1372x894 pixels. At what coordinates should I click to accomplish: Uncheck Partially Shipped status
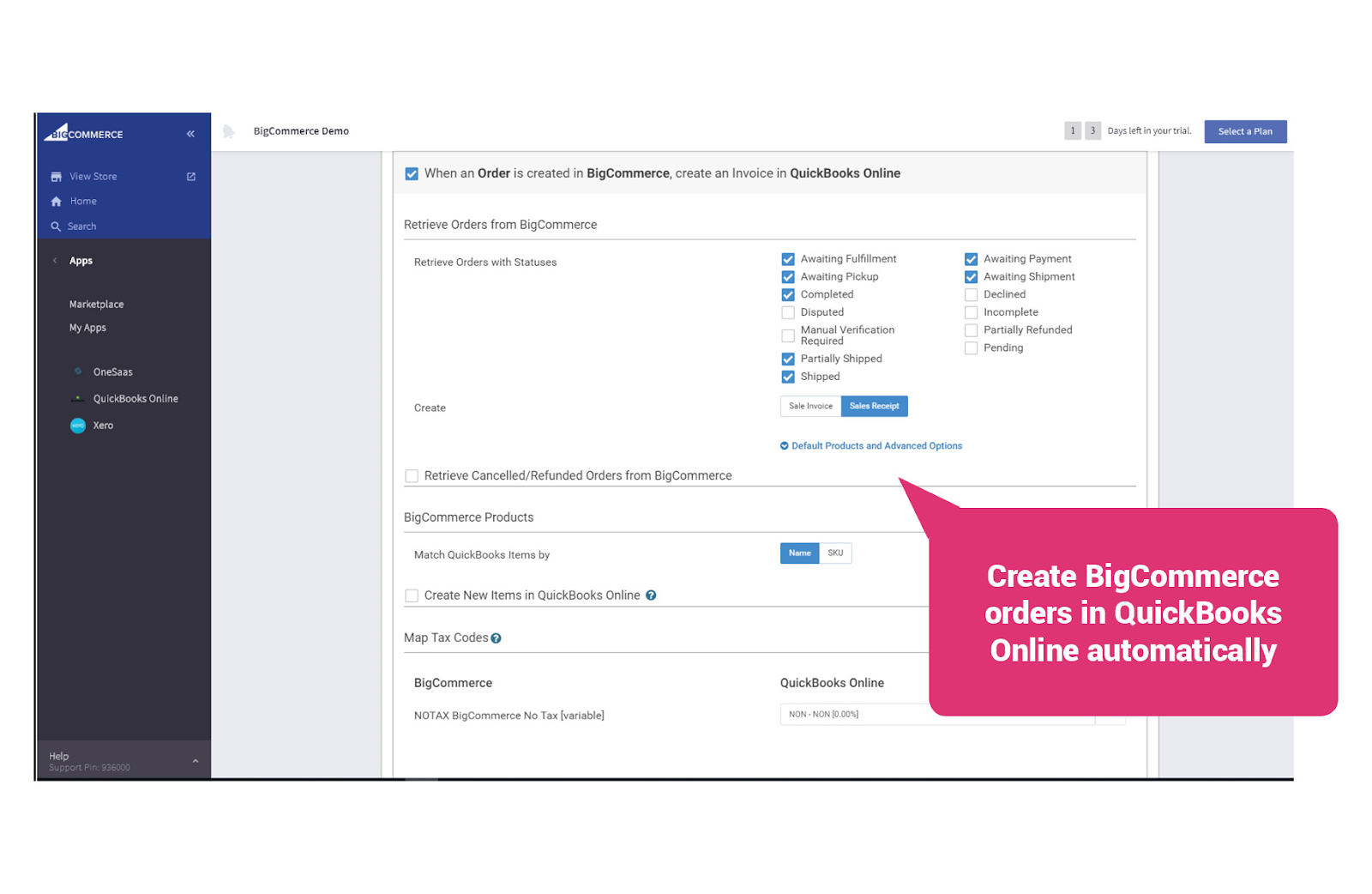pos(788,359)
